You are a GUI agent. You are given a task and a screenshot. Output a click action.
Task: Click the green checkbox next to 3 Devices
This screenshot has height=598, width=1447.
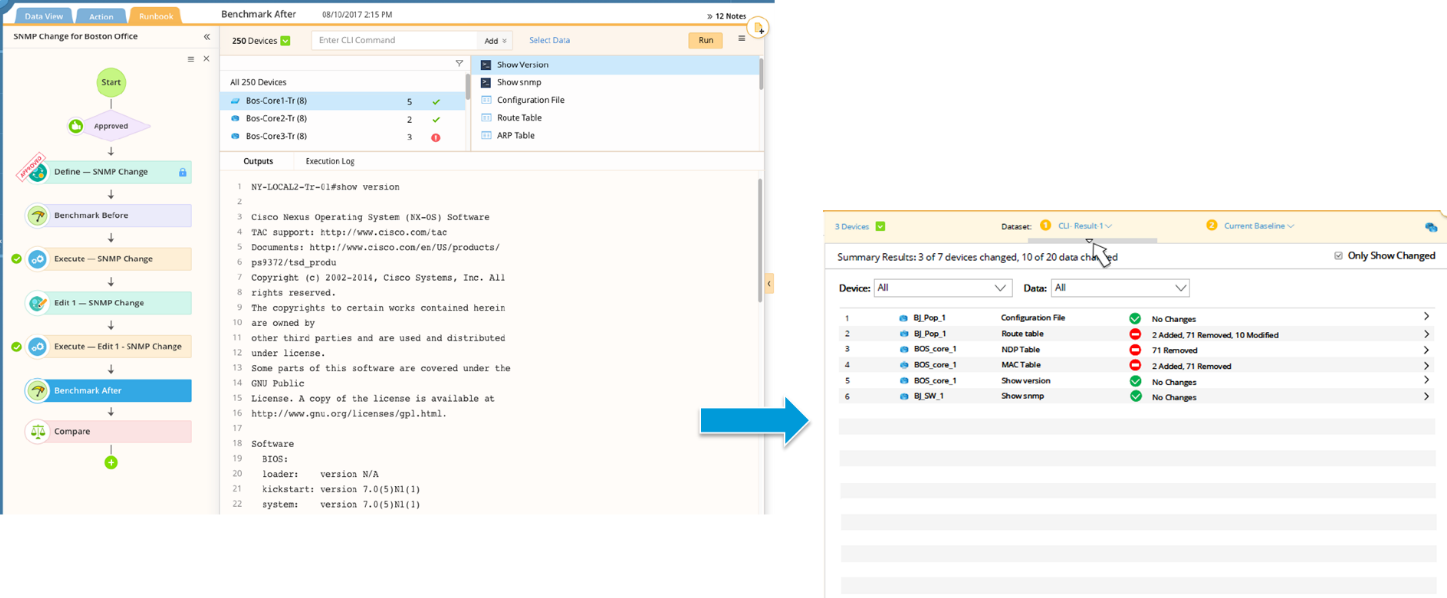tap(879, 226)
